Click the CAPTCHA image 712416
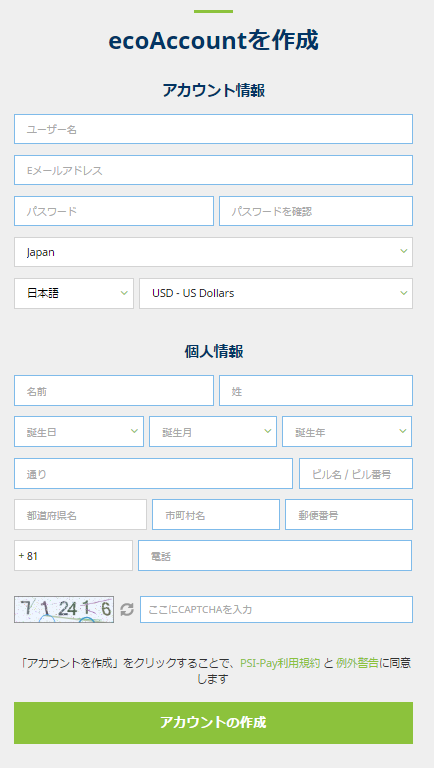The image size is (434, 768). tap(64, 609)
